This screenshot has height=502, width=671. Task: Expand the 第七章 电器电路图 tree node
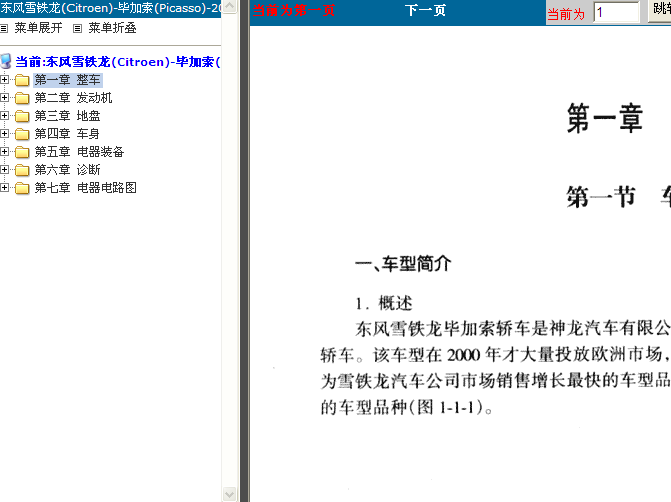click(4, 187)
